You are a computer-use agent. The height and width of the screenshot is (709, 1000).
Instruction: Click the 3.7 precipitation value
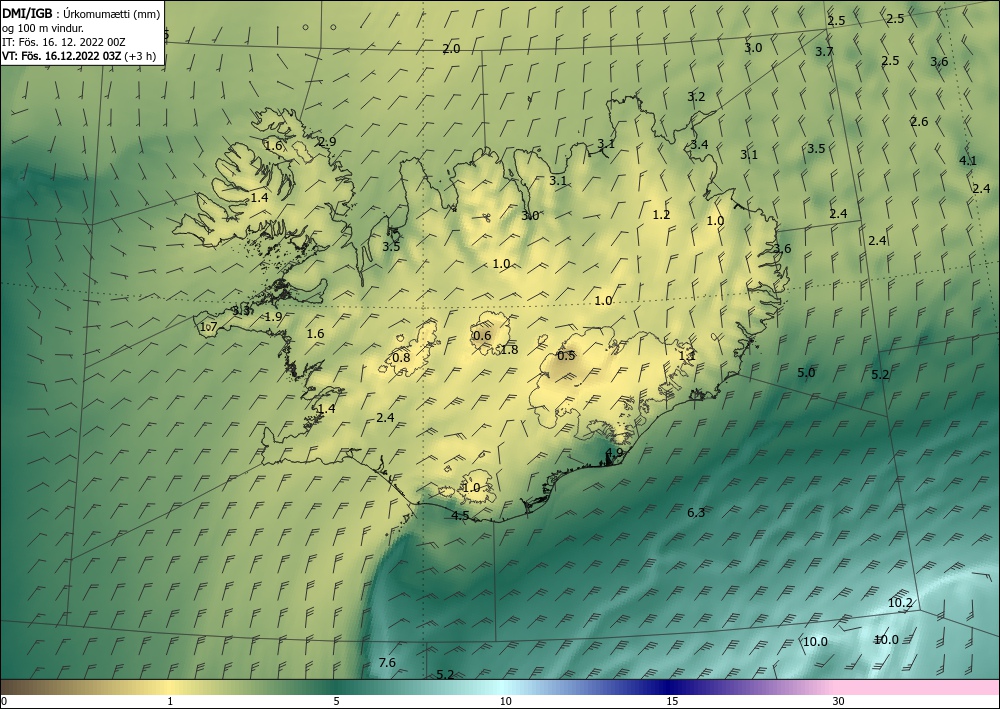824,52
